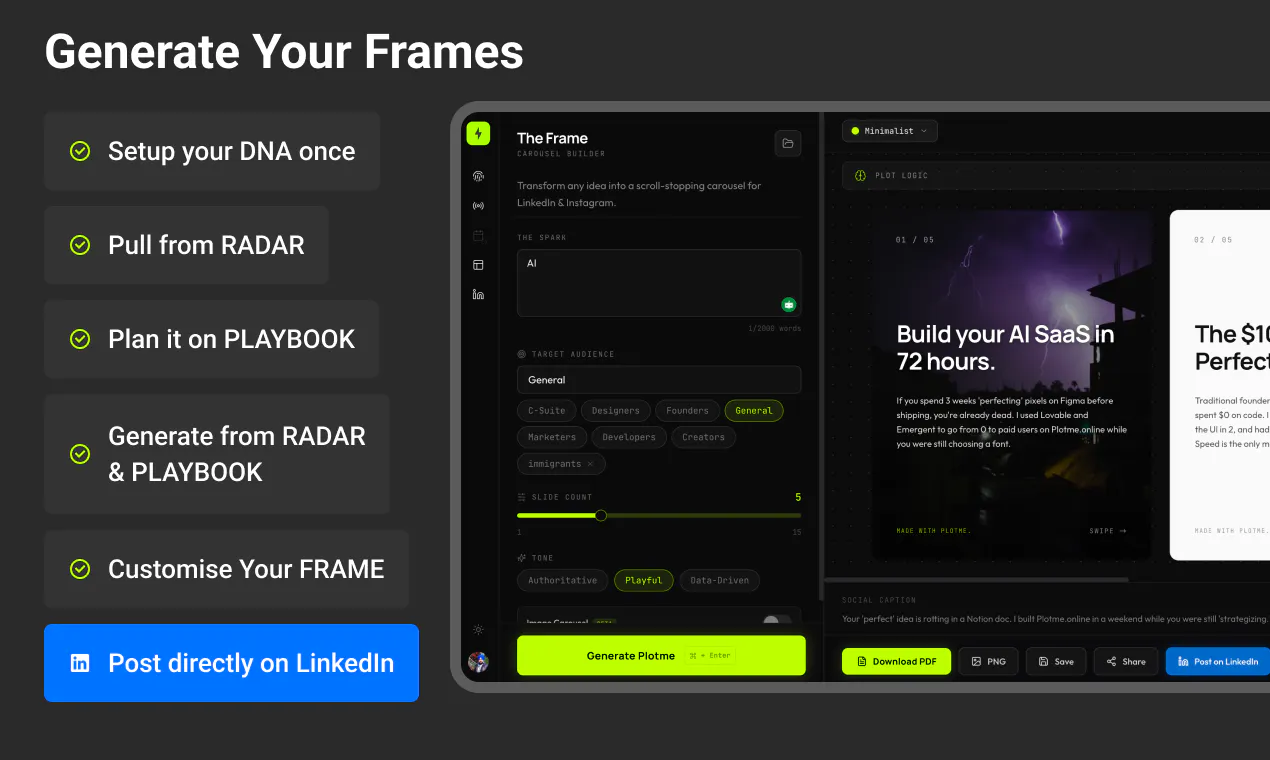Screen dimensions: 1270x760
Task: Choose the Authoritative tone
Action: [563, 580]
